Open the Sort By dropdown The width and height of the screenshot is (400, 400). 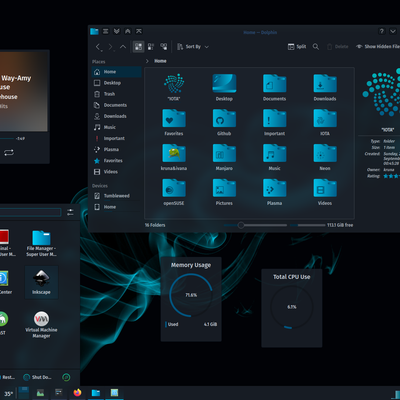coord(193,47)
